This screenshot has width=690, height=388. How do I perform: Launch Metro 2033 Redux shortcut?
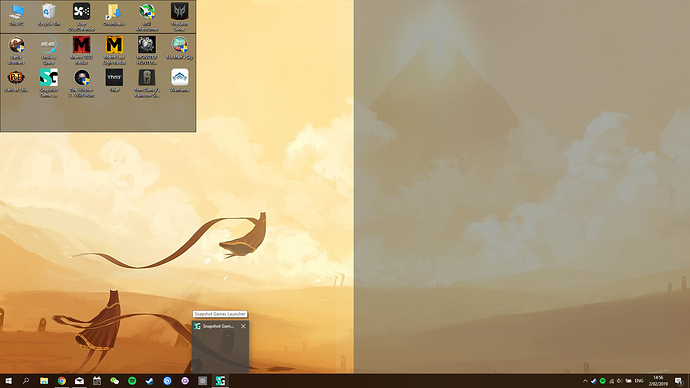point(81,50)
